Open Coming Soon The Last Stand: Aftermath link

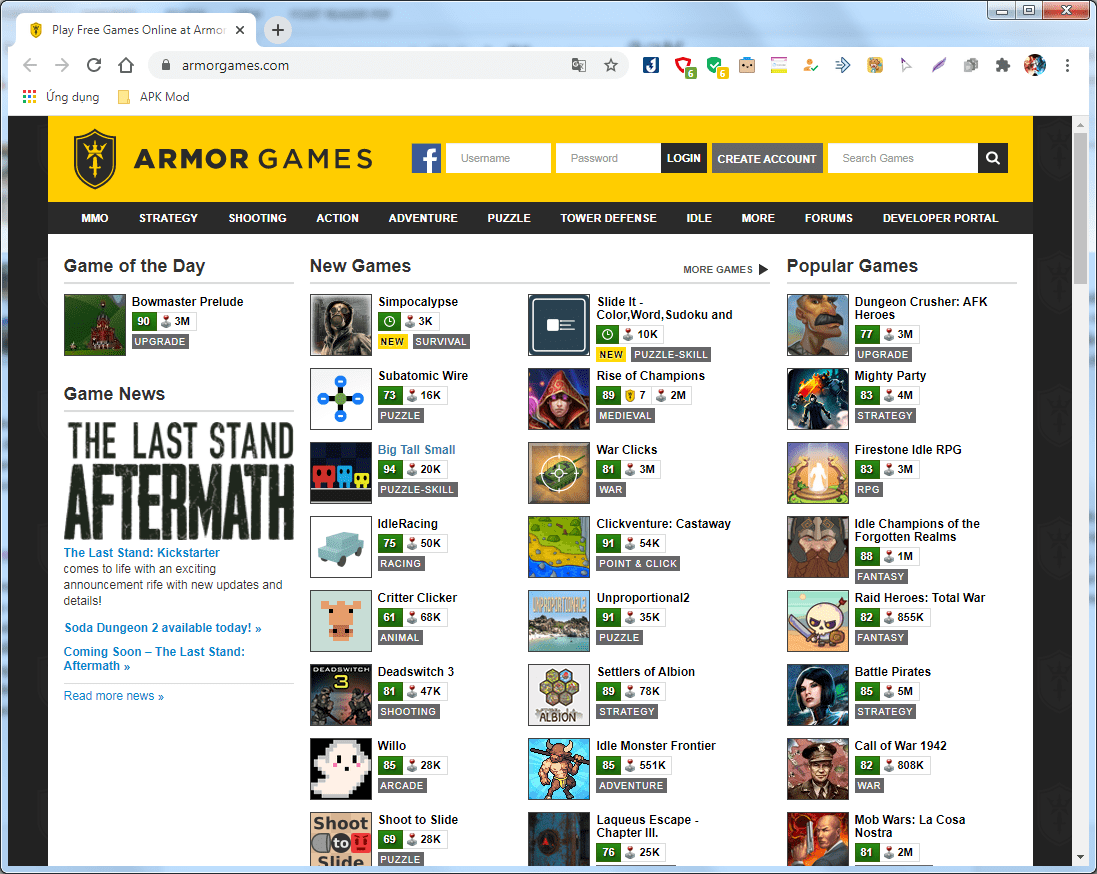[154, 658]
